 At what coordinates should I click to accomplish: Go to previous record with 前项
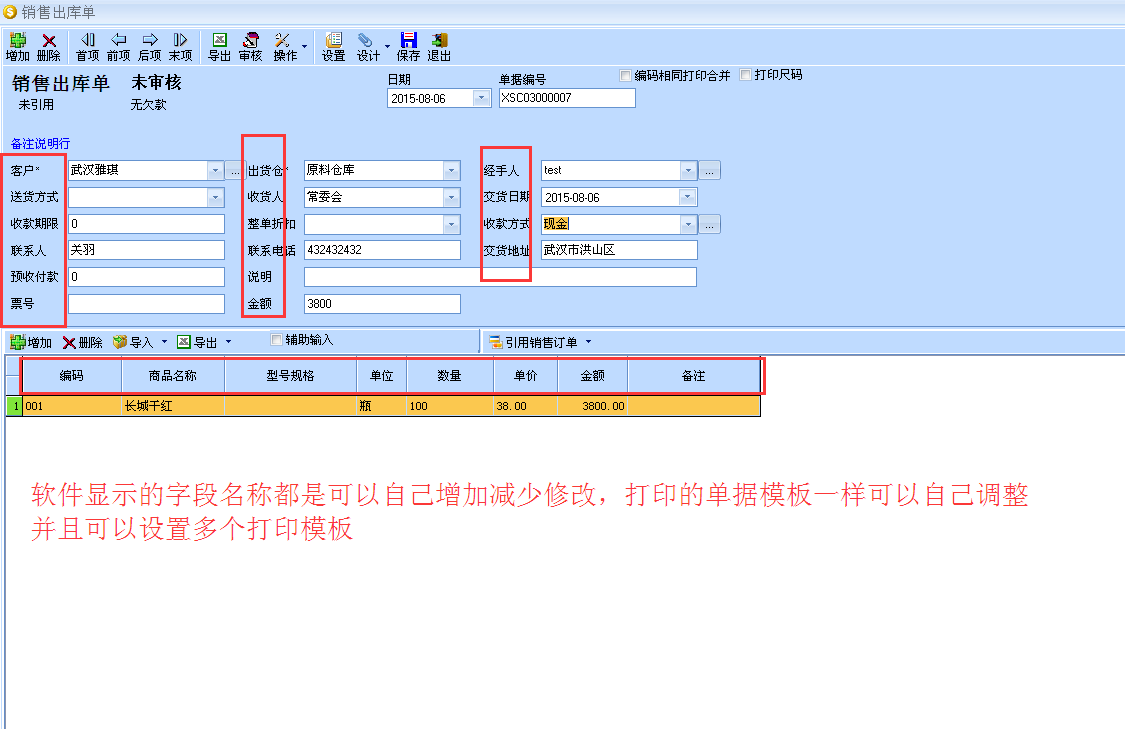point(118,47)
